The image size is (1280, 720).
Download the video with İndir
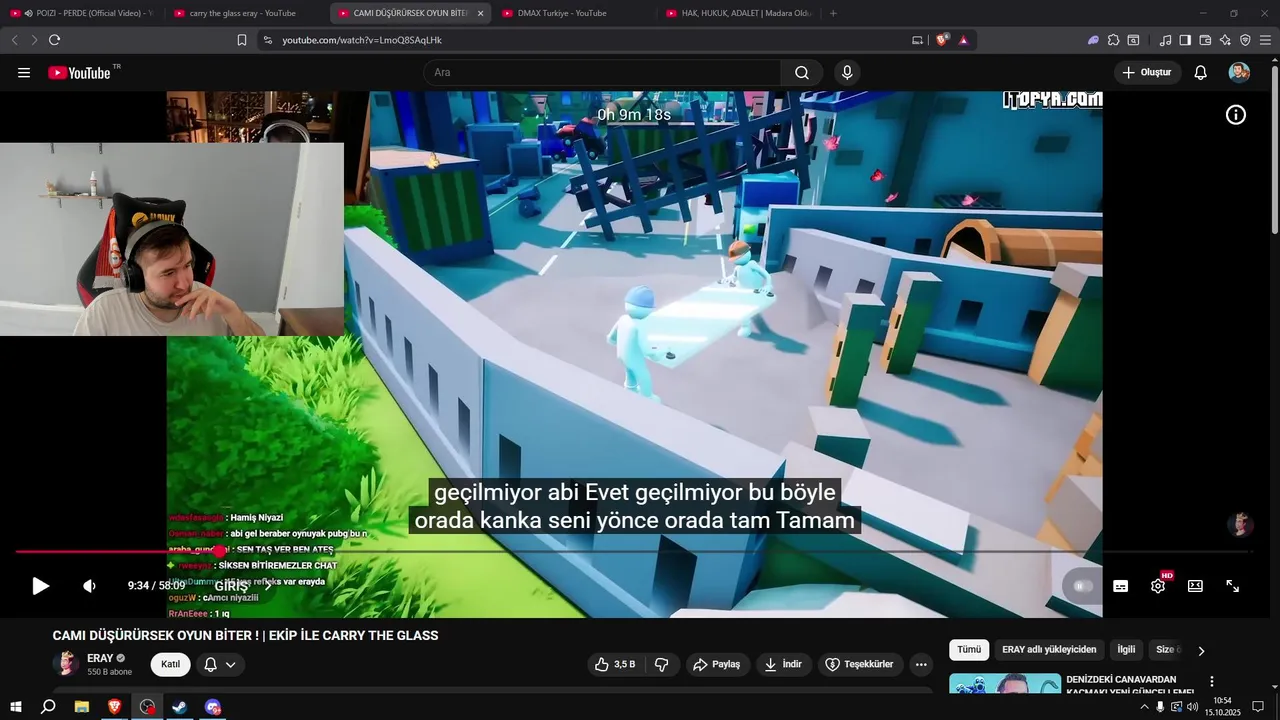(x=783, y=664)
